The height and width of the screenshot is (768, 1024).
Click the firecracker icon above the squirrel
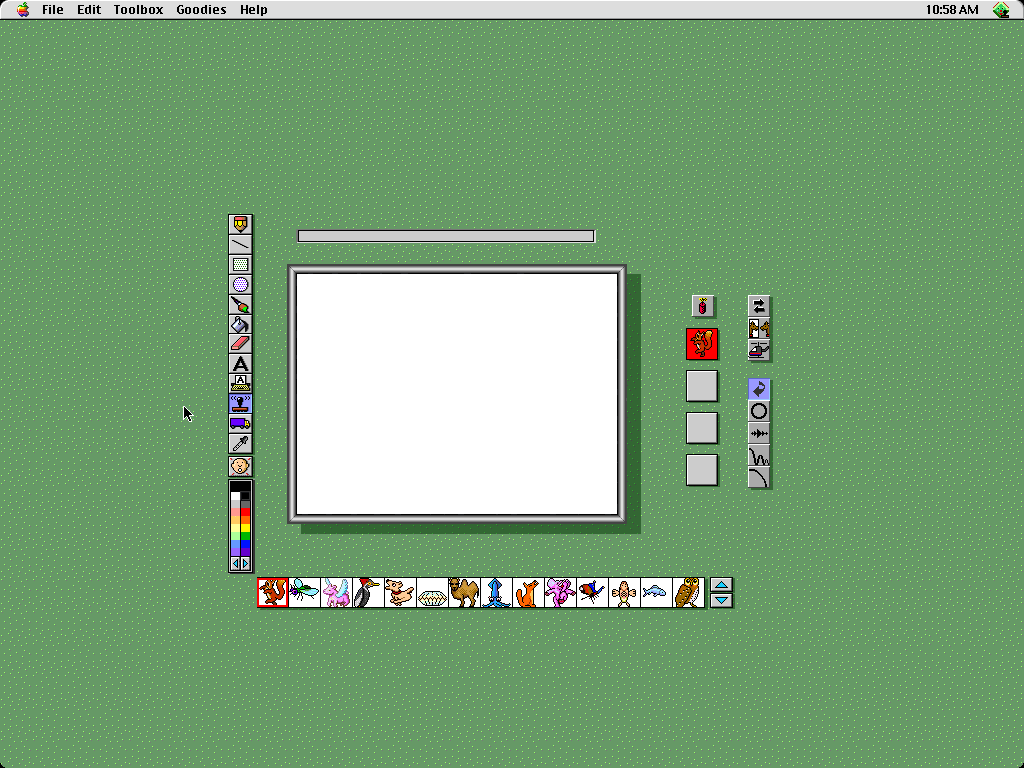[x=703, y=306]
